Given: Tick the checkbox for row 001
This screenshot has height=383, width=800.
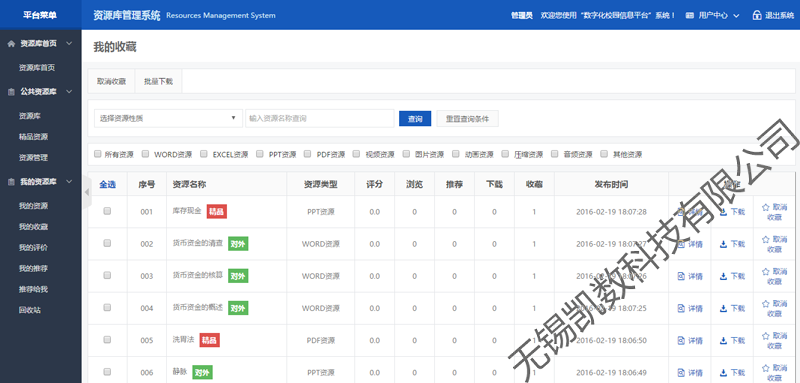Looking at the screenshot, I should coord(107,211).
